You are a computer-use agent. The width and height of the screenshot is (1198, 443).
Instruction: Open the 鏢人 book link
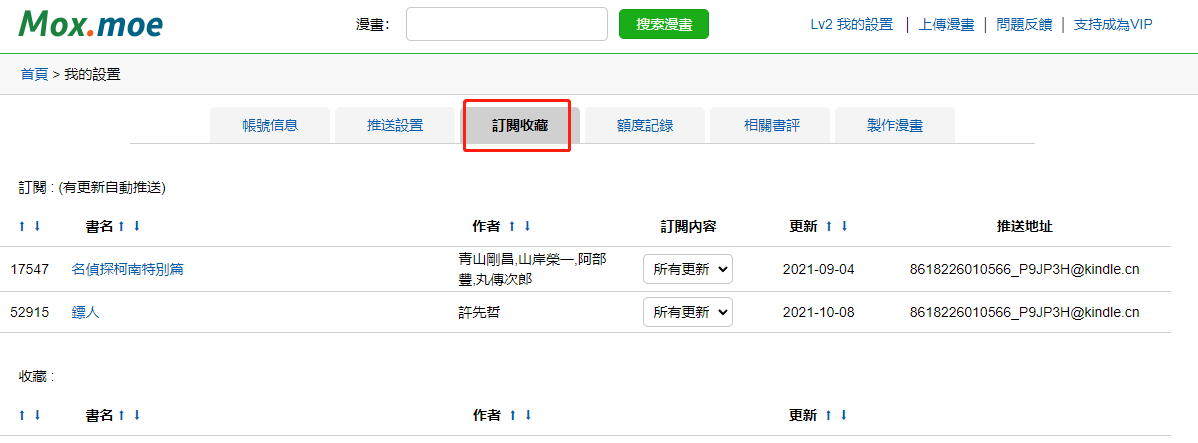coord(86,312)
